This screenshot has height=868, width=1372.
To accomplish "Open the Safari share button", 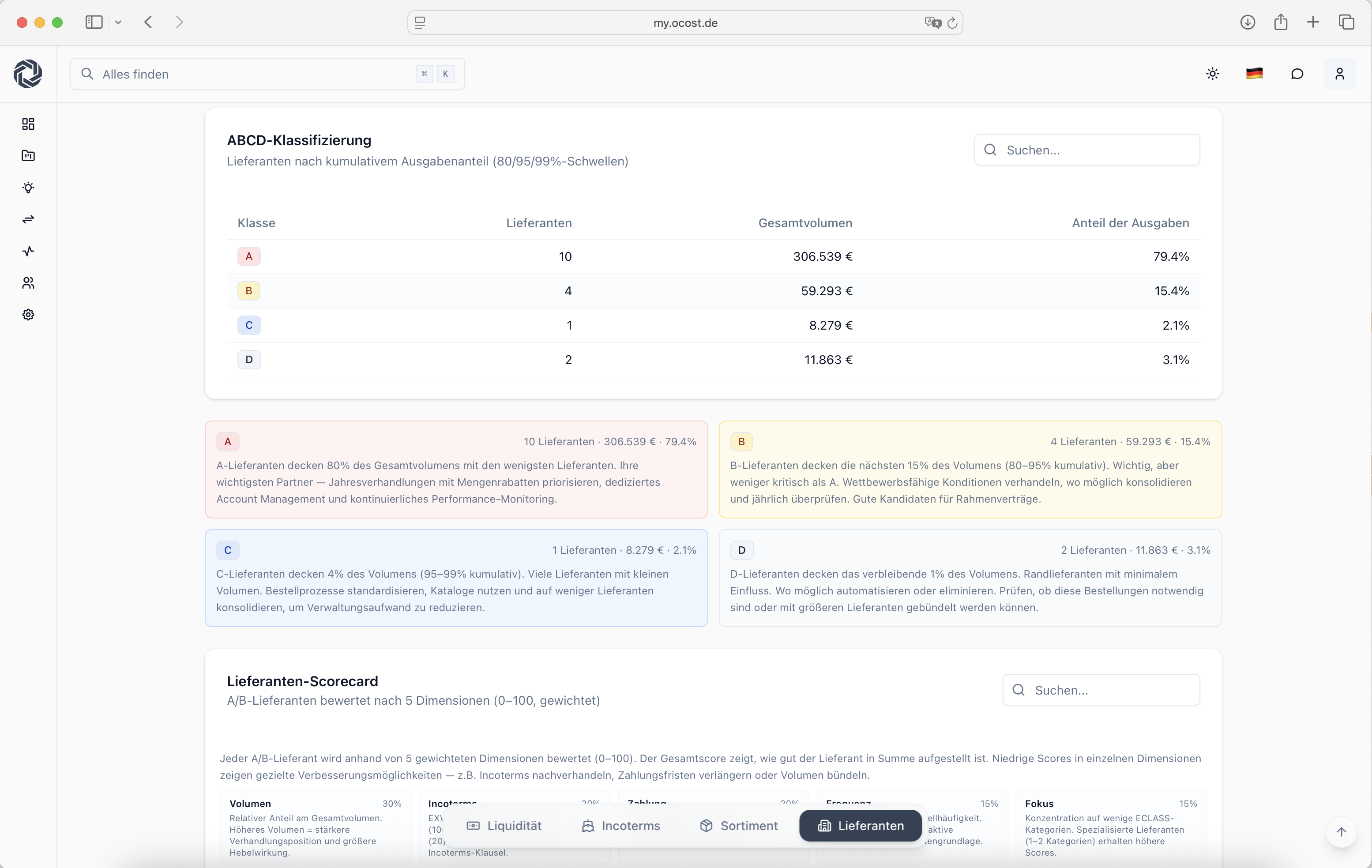I will pyautogui.click(x=1281, y=22).
